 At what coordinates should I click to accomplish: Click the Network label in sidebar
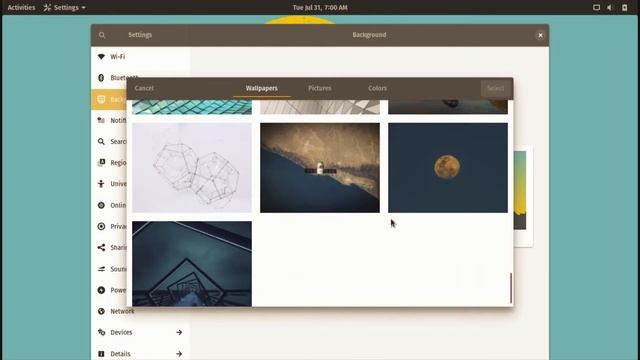pos(122,311)
